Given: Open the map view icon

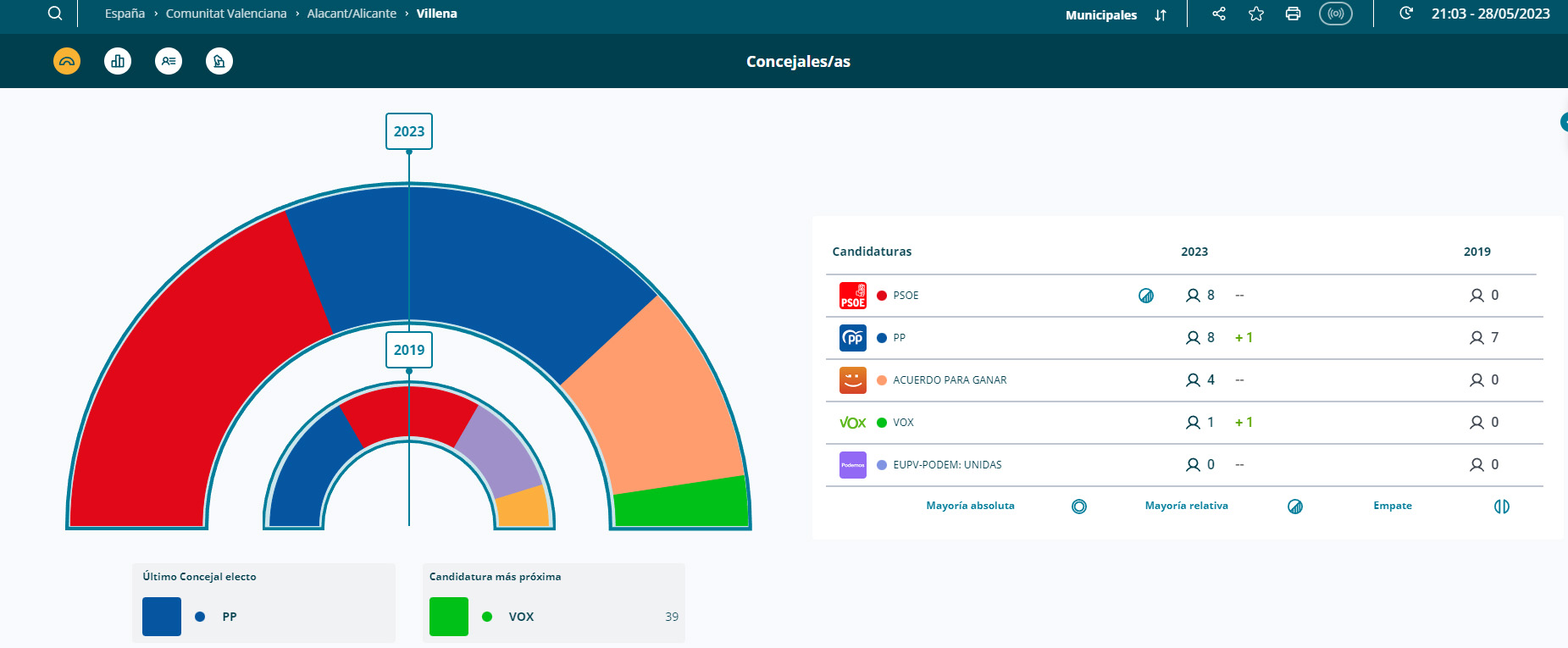Looking at the screenshot, I should (x=219, y=61).
